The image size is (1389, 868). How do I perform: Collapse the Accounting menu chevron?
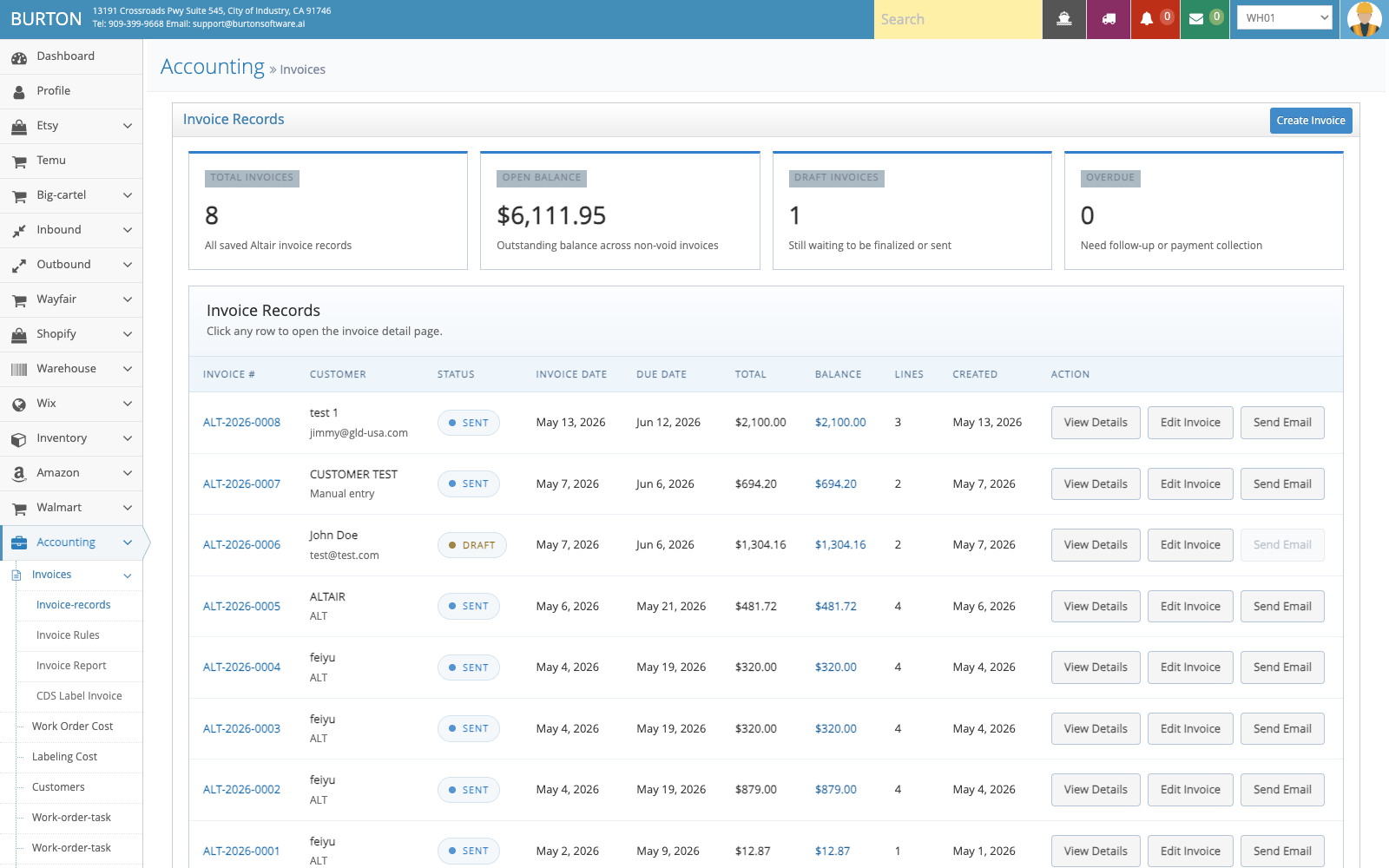click(128, 542)
